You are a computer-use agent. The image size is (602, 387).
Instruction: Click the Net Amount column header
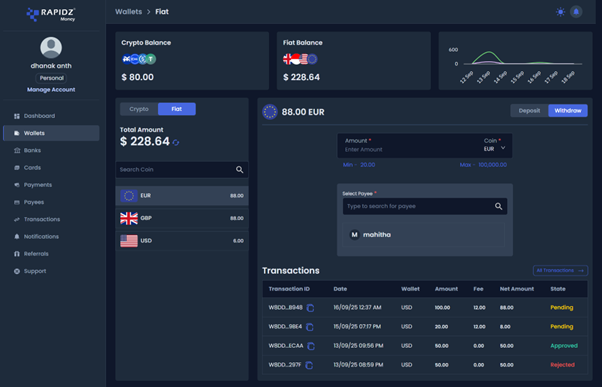pyautogui.click(x=517, y=289)
